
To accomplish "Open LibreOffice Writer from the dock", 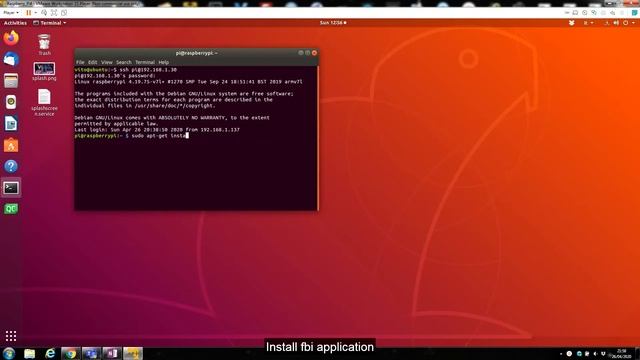I will pos(11,124).
